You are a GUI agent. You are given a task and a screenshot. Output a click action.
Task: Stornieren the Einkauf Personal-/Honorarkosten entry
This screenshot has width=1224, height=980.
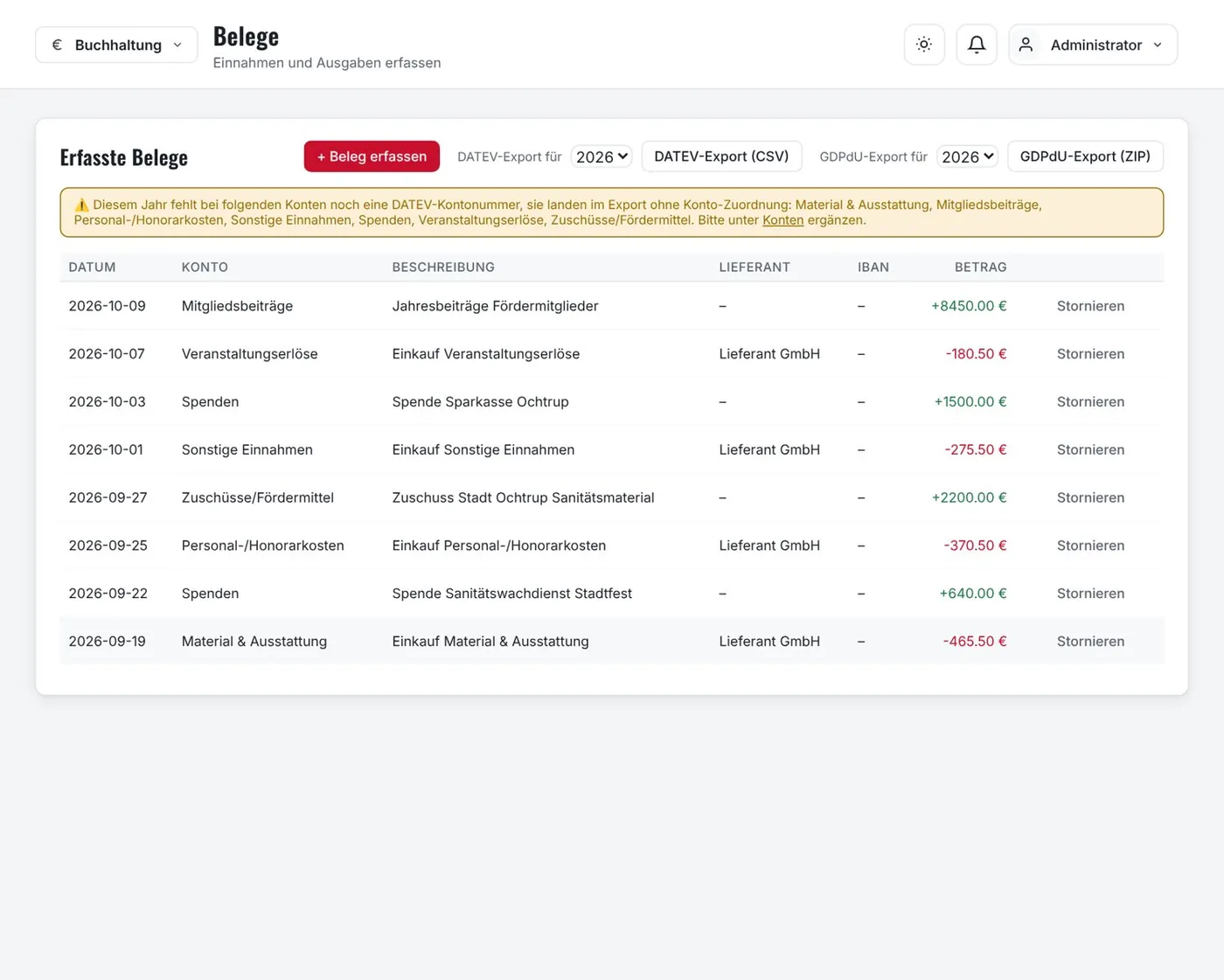coord(1090,546)
